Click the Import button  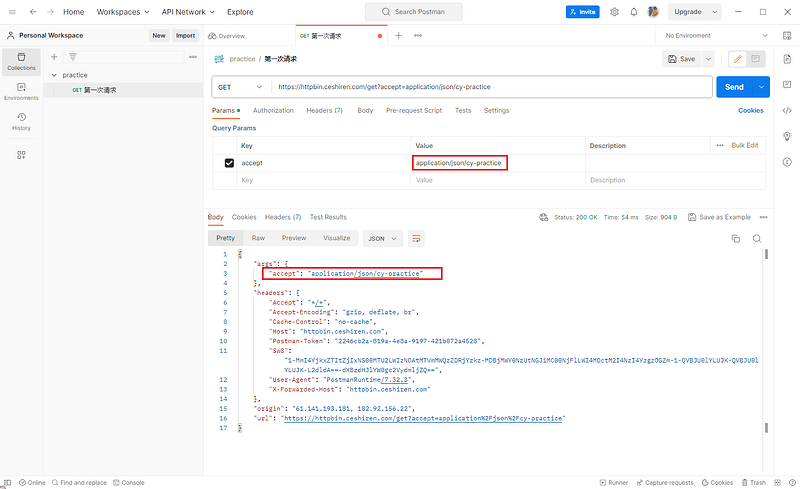(185, 35)
